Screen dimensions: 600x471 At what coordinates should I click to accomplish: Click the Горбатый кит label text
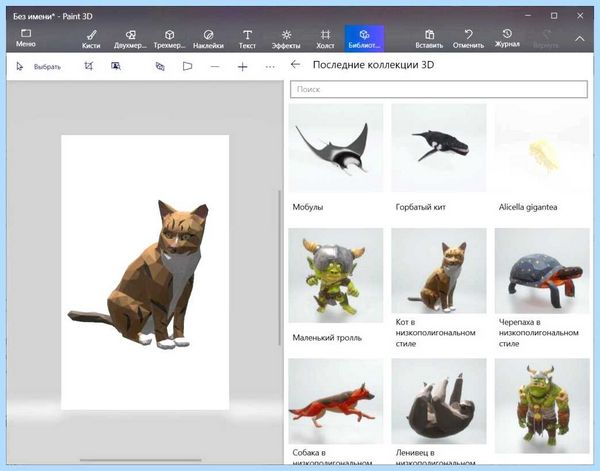click(x=421, y=207)
